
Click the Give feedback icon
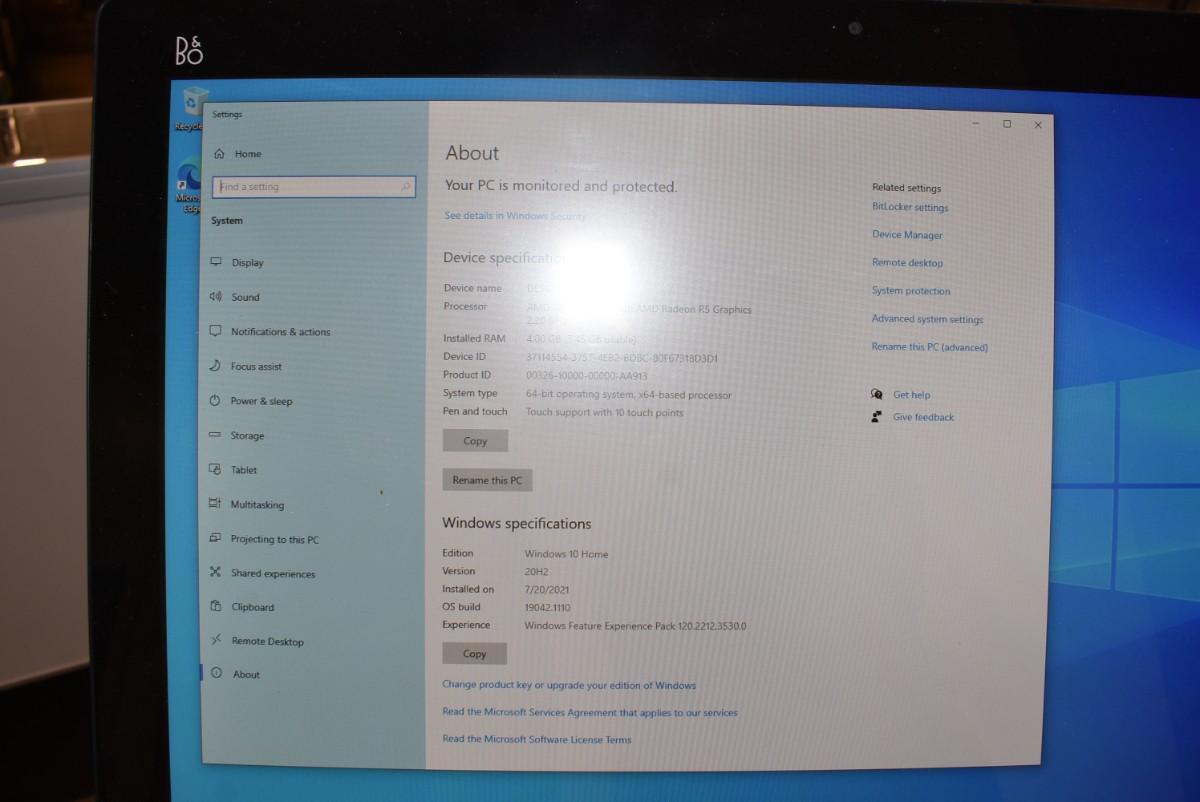[x=877, y=417]
